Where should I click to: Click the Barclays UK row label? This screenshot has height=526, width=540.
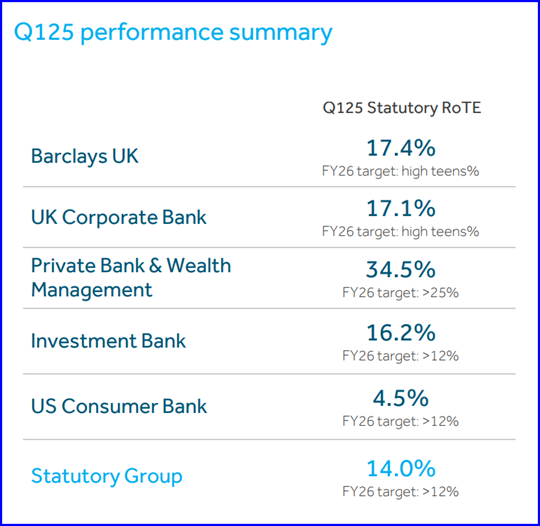pos(85,156)
